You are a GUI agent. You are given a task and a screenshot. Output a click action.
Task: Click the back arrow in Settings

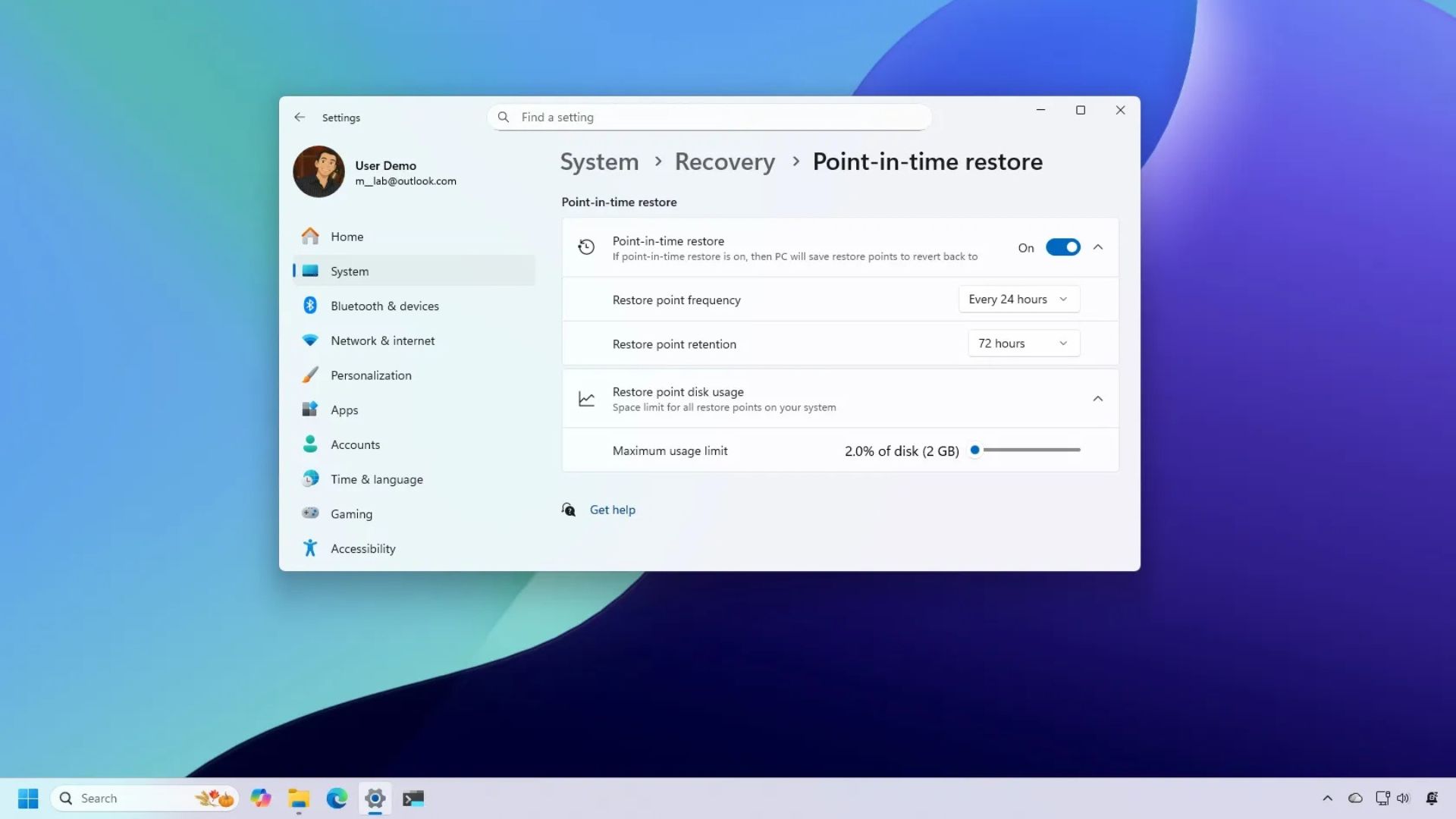click(300, 118)
